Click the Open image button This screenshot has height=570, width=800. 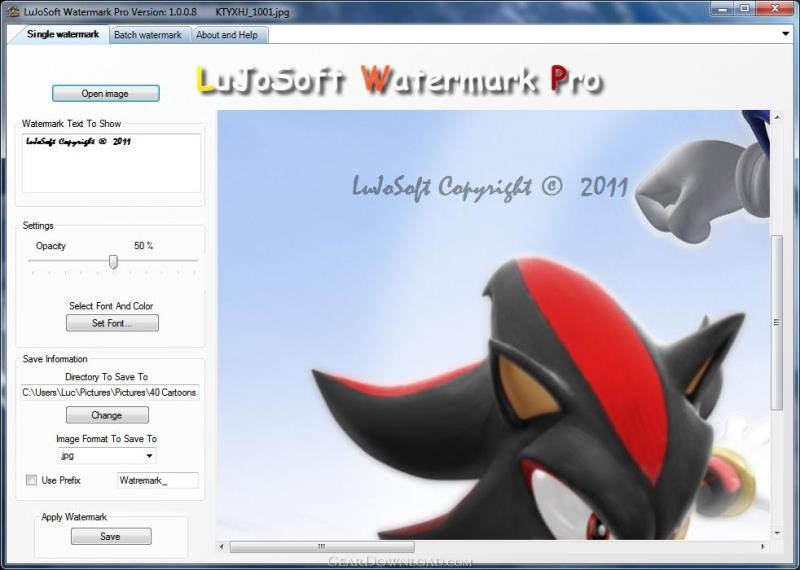coord(106,93)
